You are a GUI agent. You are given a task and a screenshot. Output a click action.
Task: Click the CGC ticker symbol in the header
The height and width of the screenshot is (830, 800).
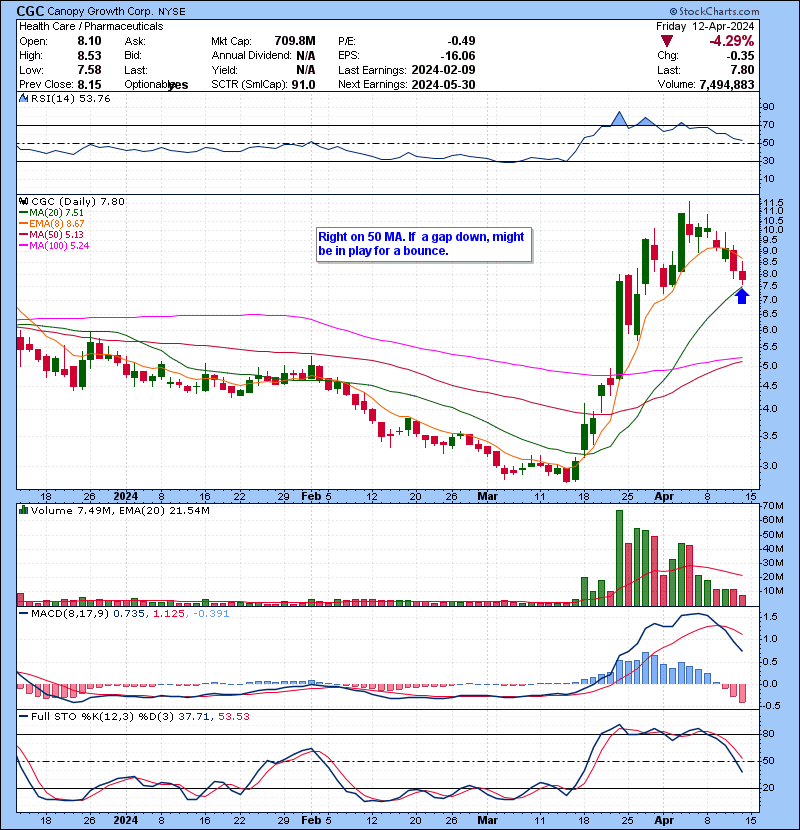[x=30, y=11]
